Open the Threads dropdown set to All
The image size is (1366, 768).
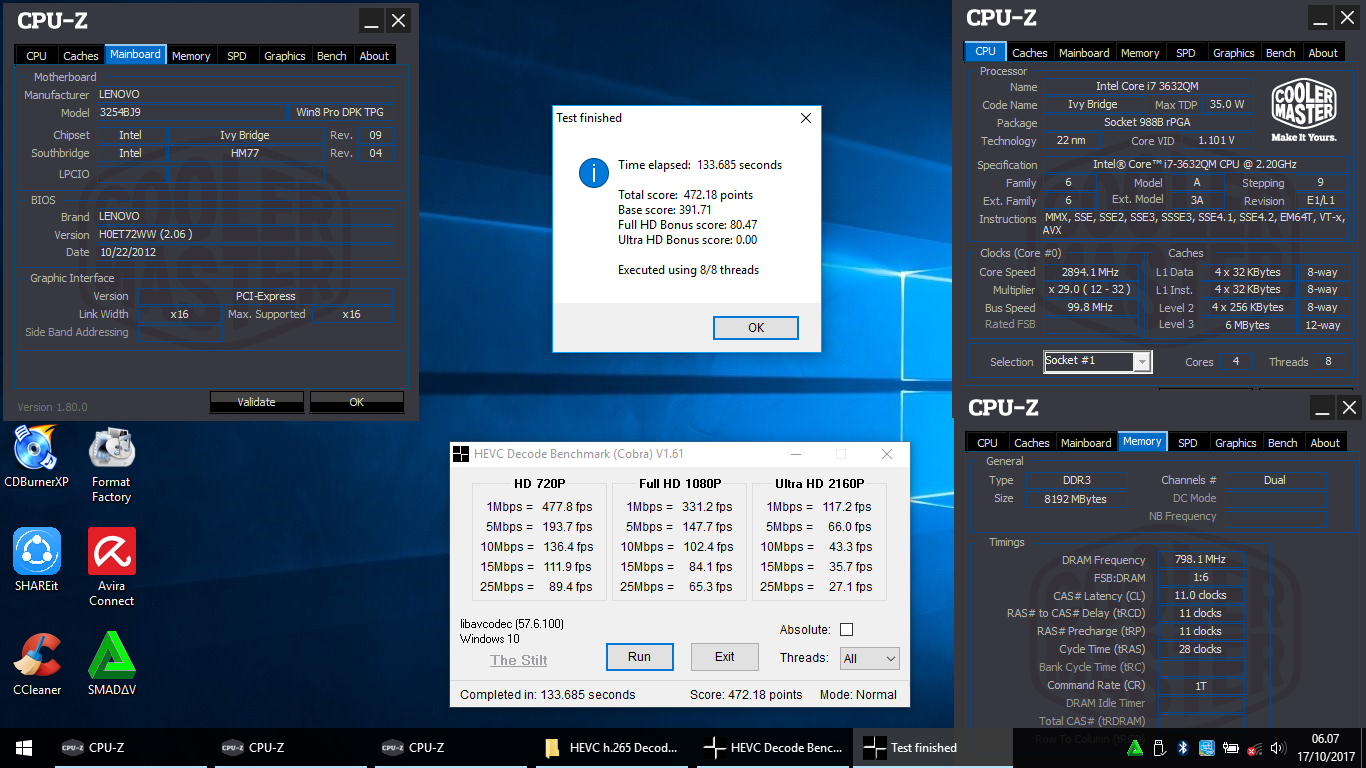(869, 658)
